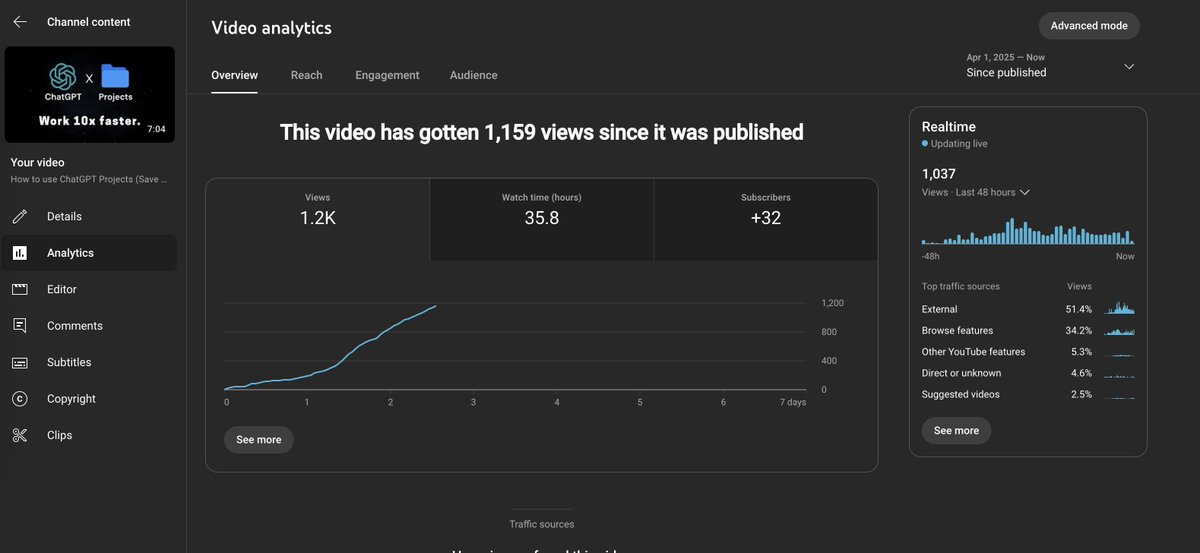This screenshot has height=553, width=1200.
Task: Click the realtime 48-hour bar chart
Action: tap(1028, 231)
